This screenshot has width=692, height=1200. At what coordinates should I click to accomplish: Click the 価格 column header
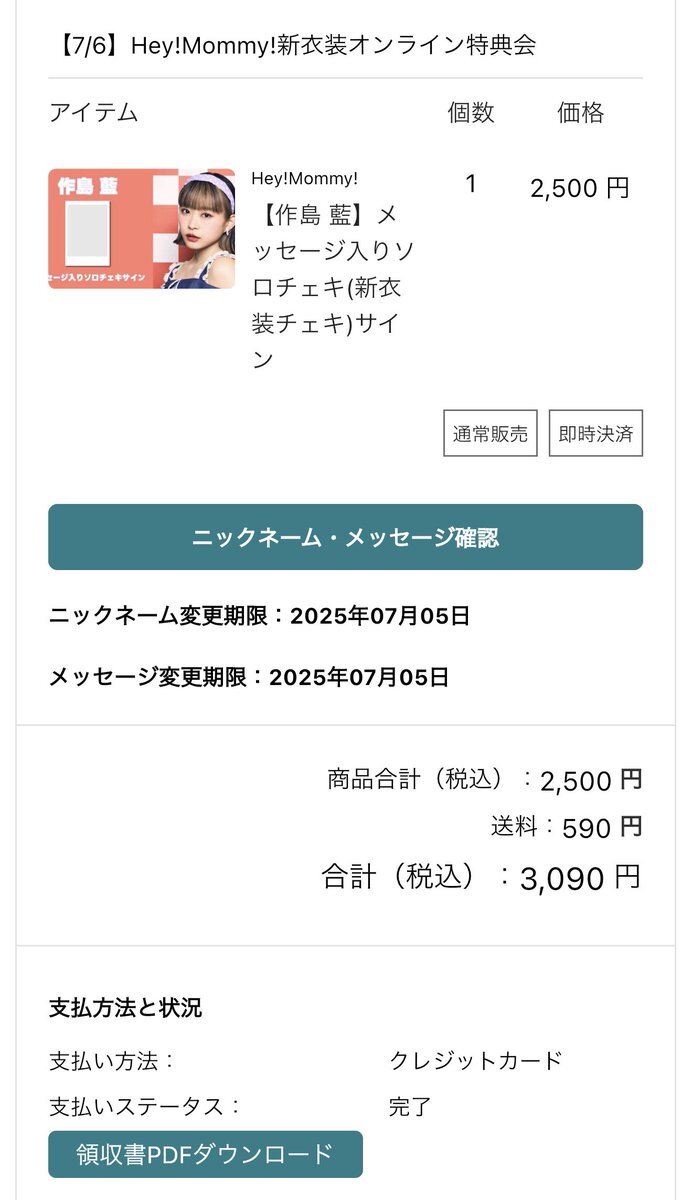point(580,112)
